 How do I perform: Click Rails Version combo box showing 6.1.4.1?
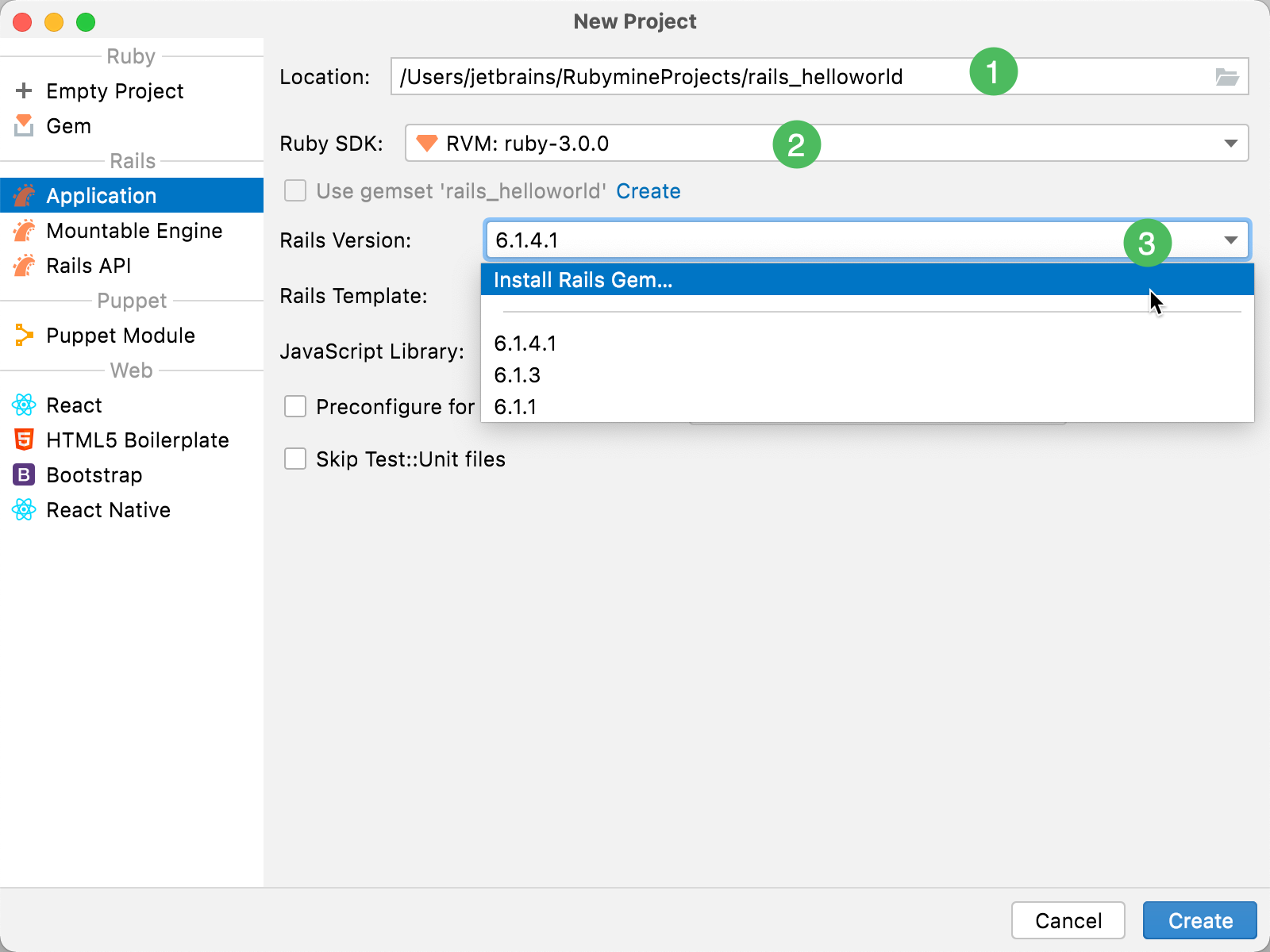coord(868,240)
